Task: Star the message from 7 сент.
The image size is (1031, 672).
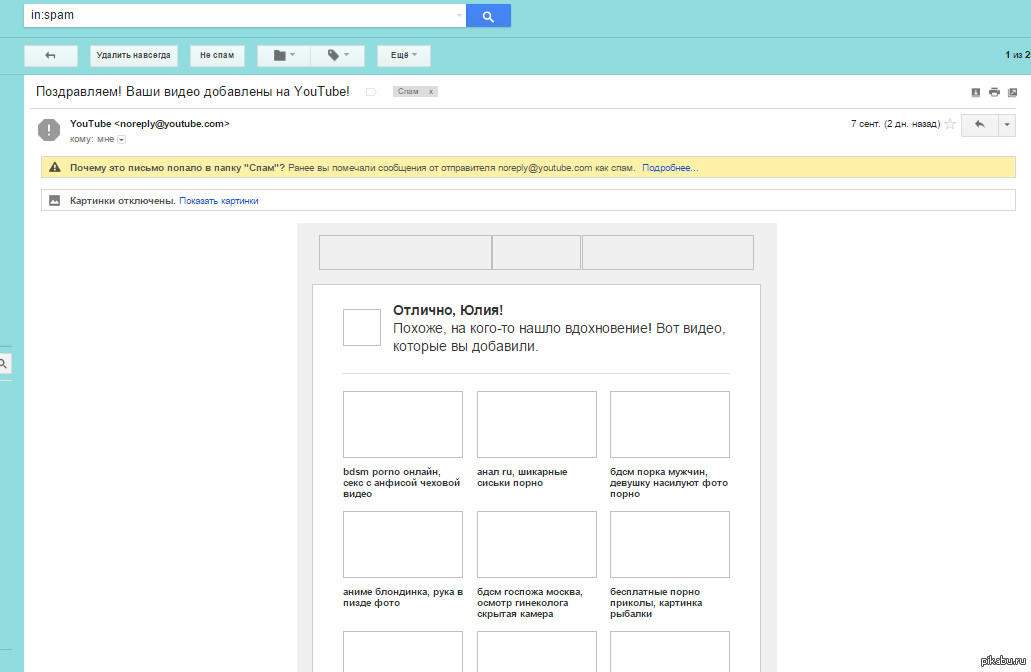Action: tap(950, 124)
